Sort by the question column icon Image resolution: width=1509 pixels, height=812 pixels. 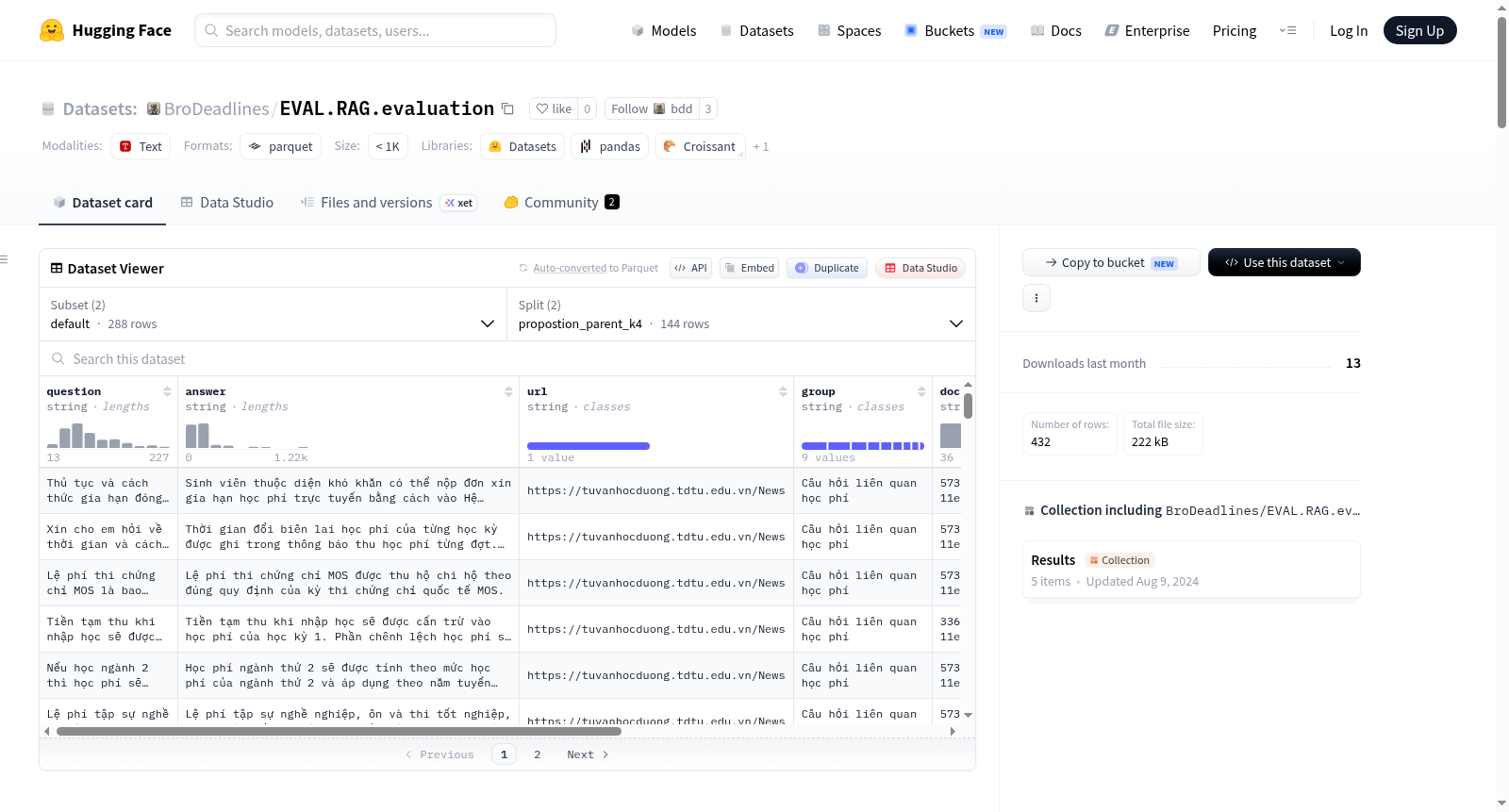tap(167, 391)
